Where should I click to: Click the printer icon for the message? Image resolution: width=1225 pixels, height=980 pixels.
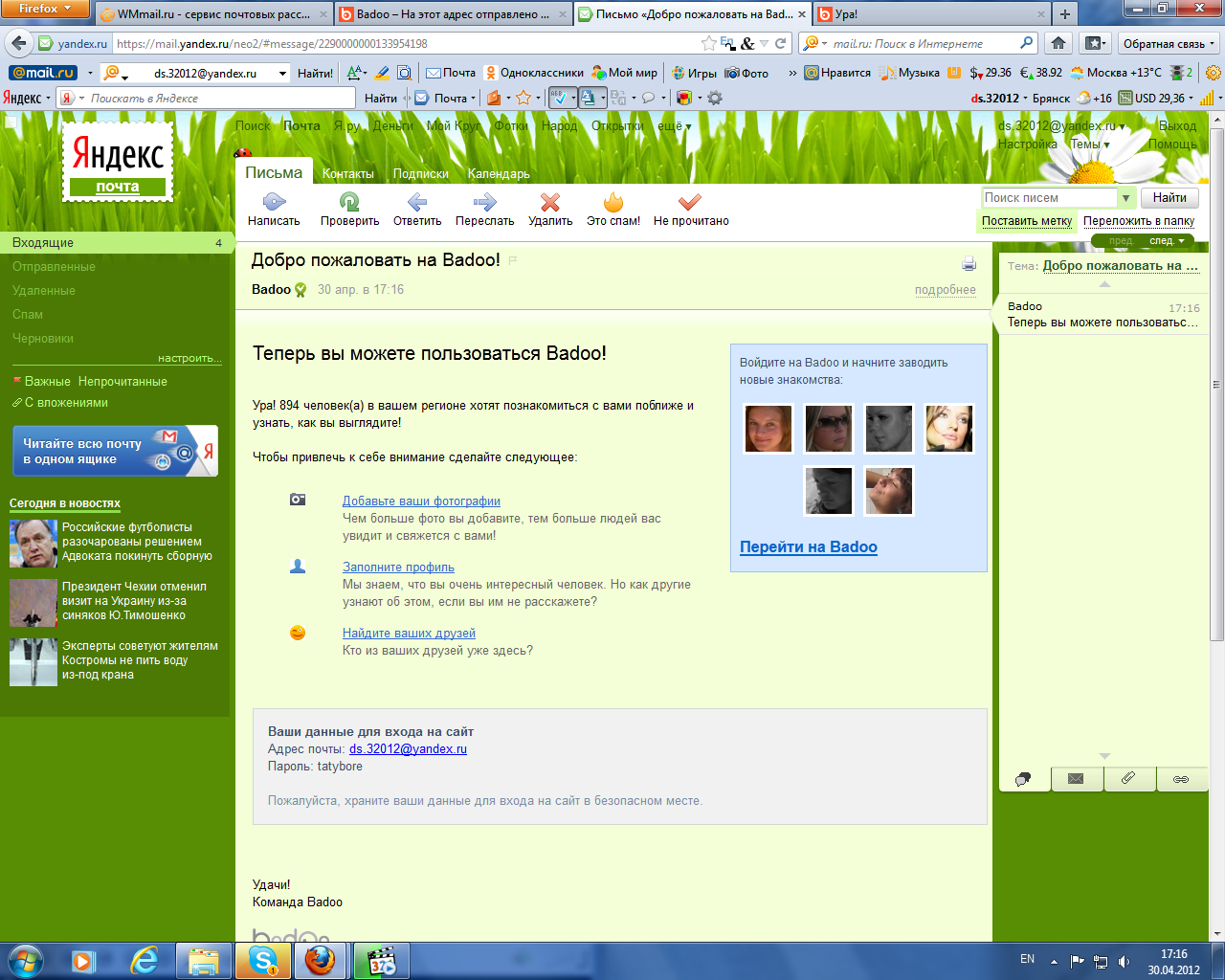pyautogui.click(x=969, y=264)
